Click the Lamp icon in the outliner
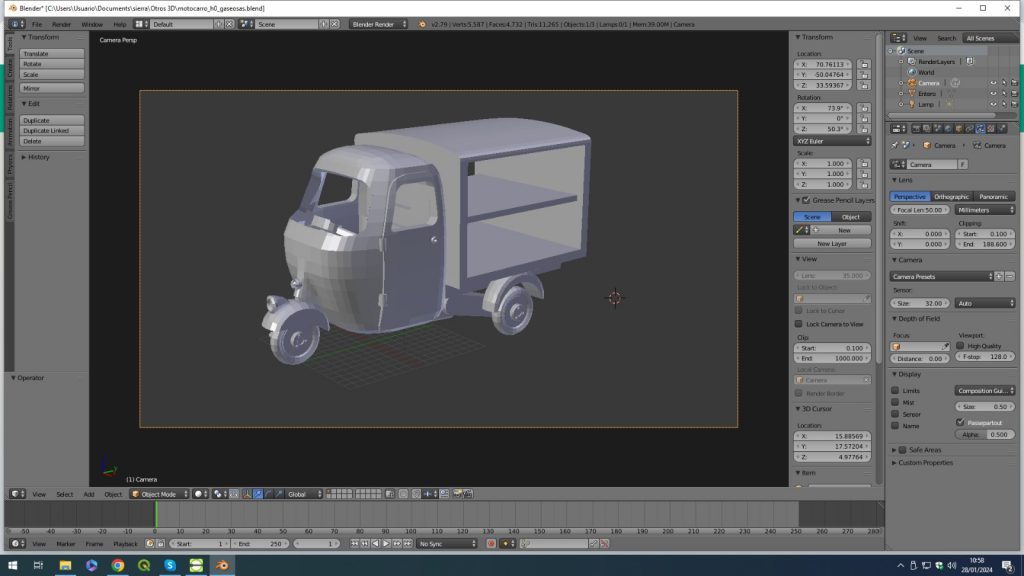The image size is (1024, 576). [x=912, y=104]
